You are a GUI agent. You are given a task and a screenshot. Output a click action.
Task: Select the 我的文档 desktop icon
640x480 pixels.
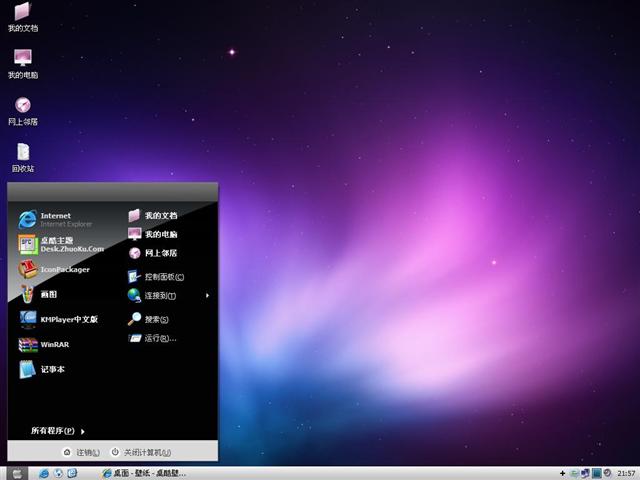click(23, 17)
